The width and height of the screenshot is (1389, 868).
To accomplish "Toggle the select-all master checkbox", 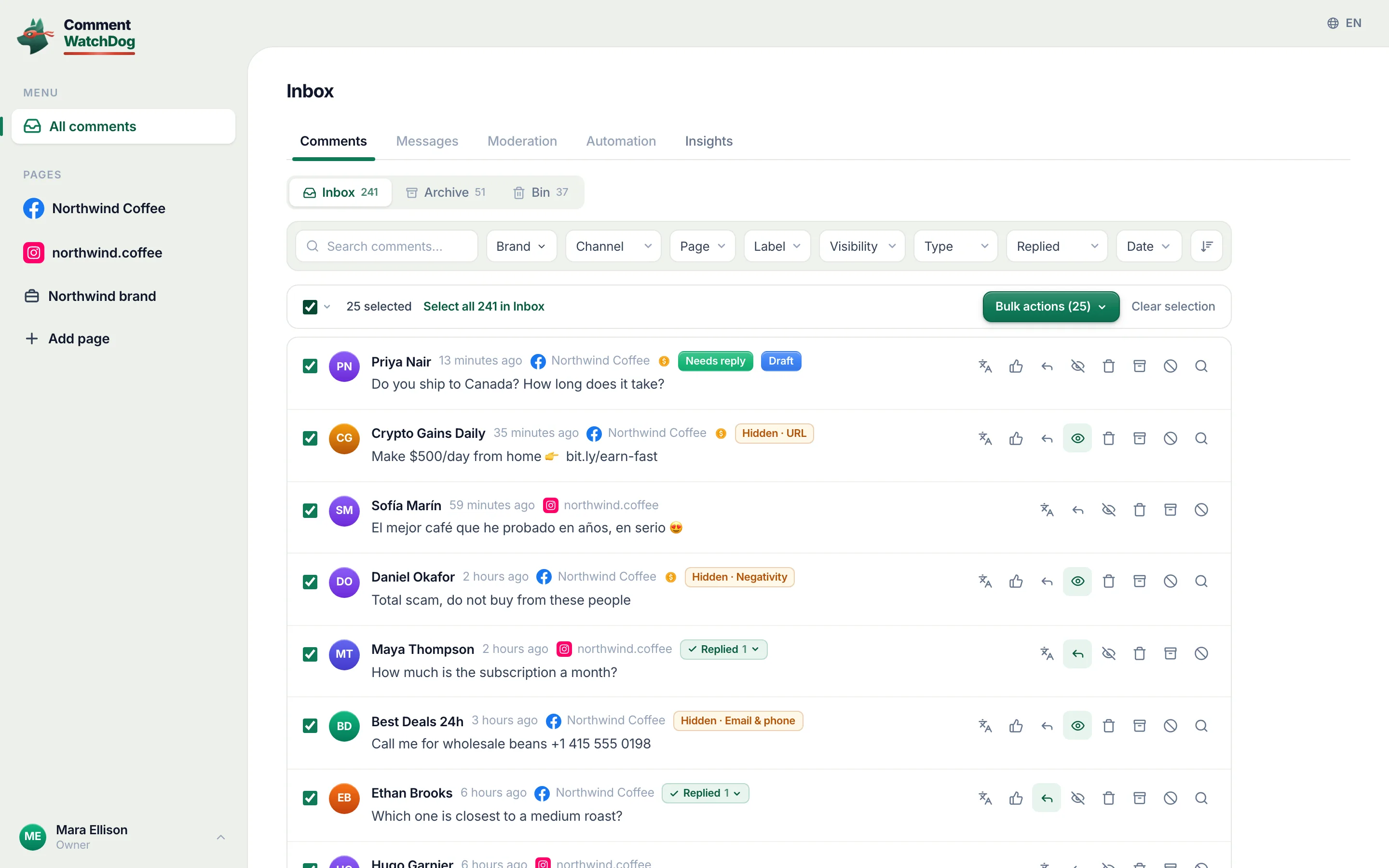I will pos(310,307).
